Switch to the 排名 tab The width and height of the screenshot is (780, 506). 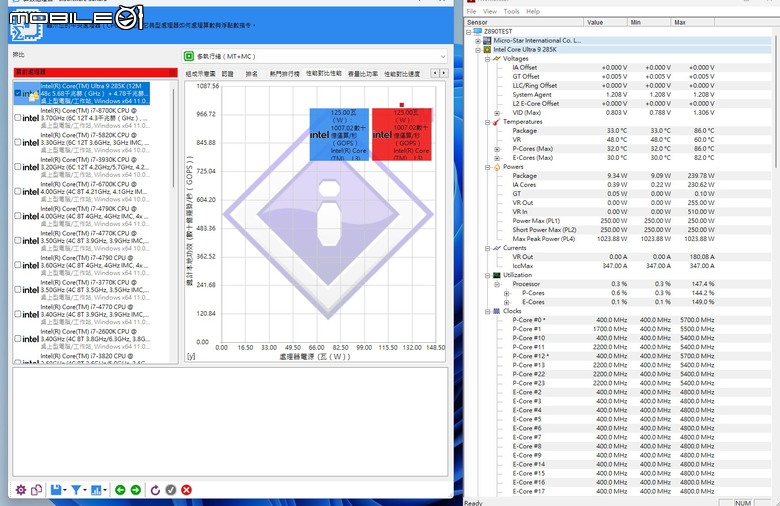pos(252,74)
